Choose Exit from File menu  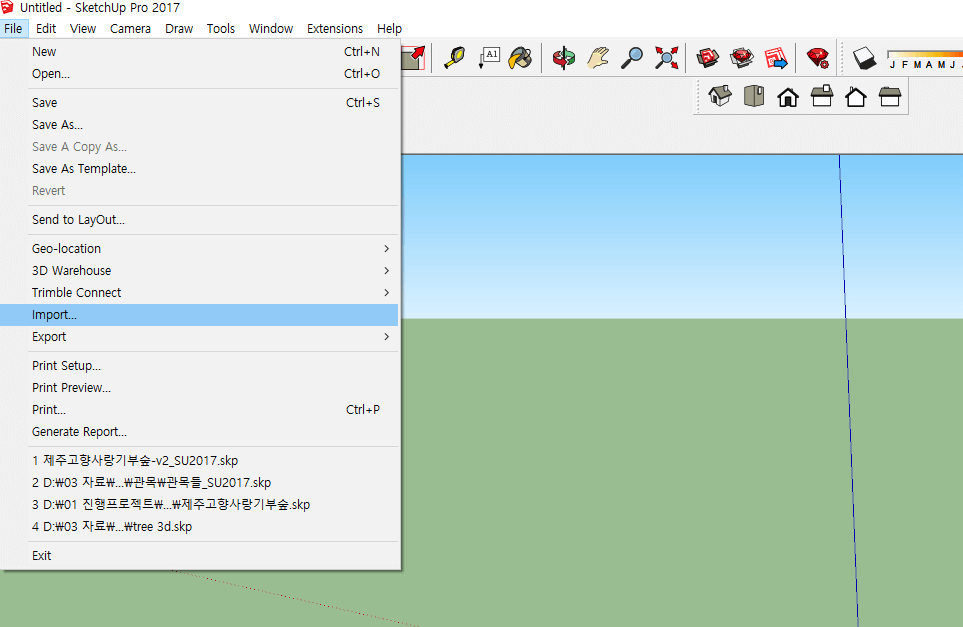coord(199,556)
